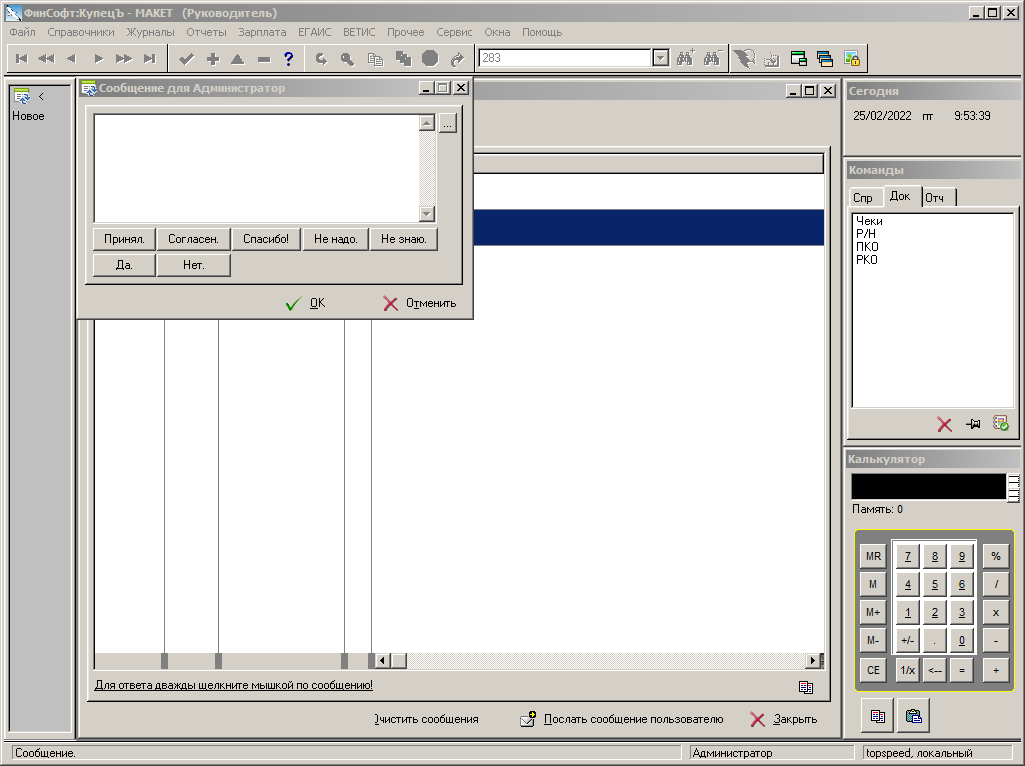
Task: Click the blue question mark help icon
Action: [289, 59]
